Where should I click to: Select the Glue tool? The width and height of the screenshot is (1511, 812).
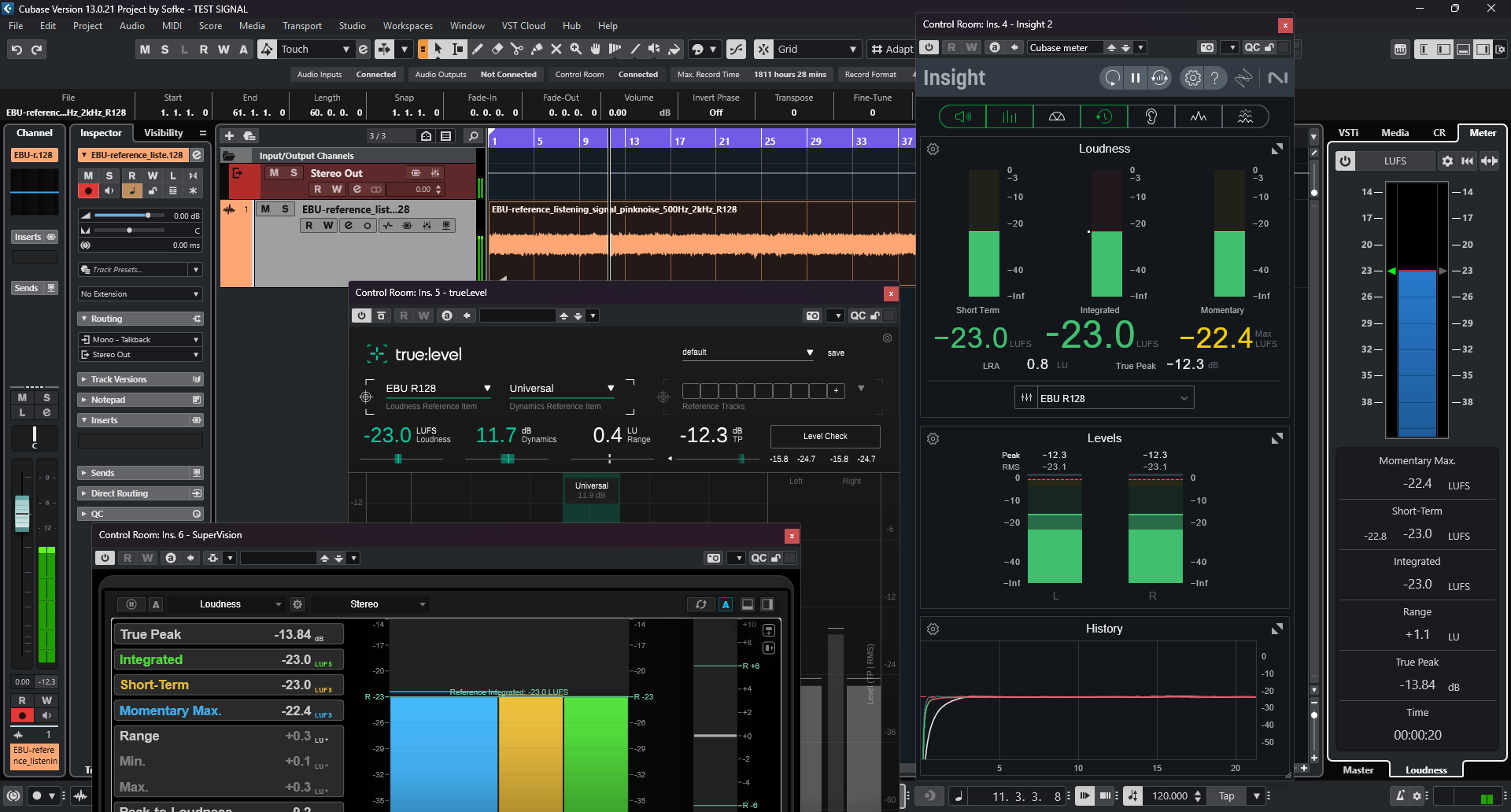(x=536, y=50)
